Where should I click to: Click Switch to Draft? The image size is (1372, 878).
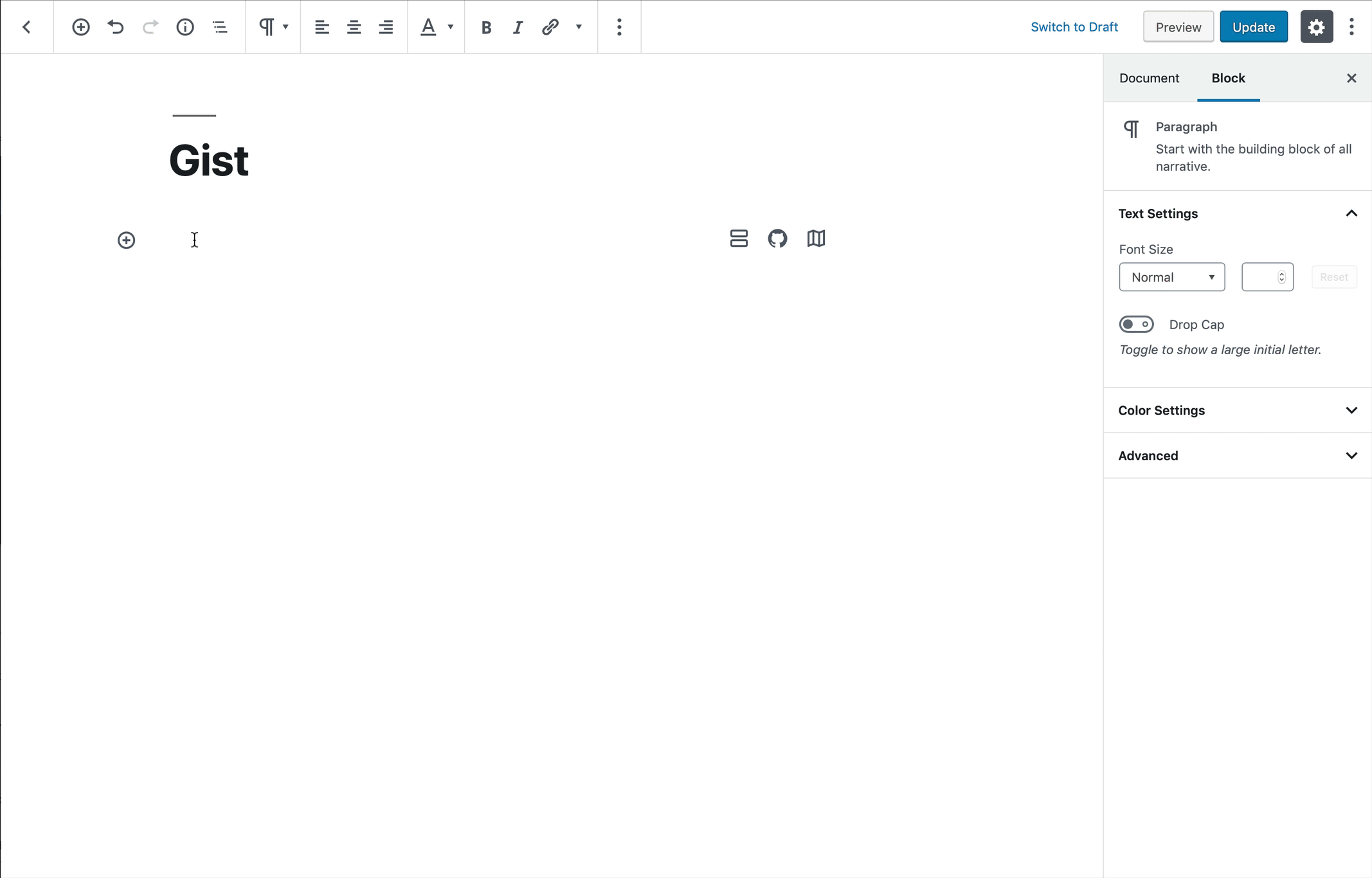pyautogui.click(x=1074, y=27)
